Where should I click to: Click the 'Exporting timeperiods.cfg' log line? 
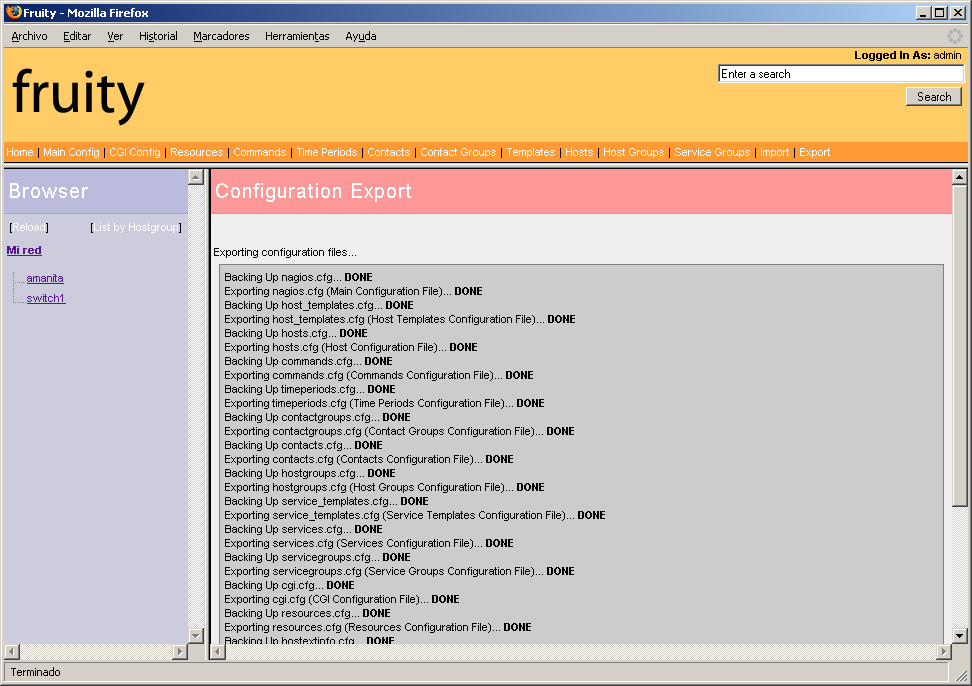click(x=384, y=403)
